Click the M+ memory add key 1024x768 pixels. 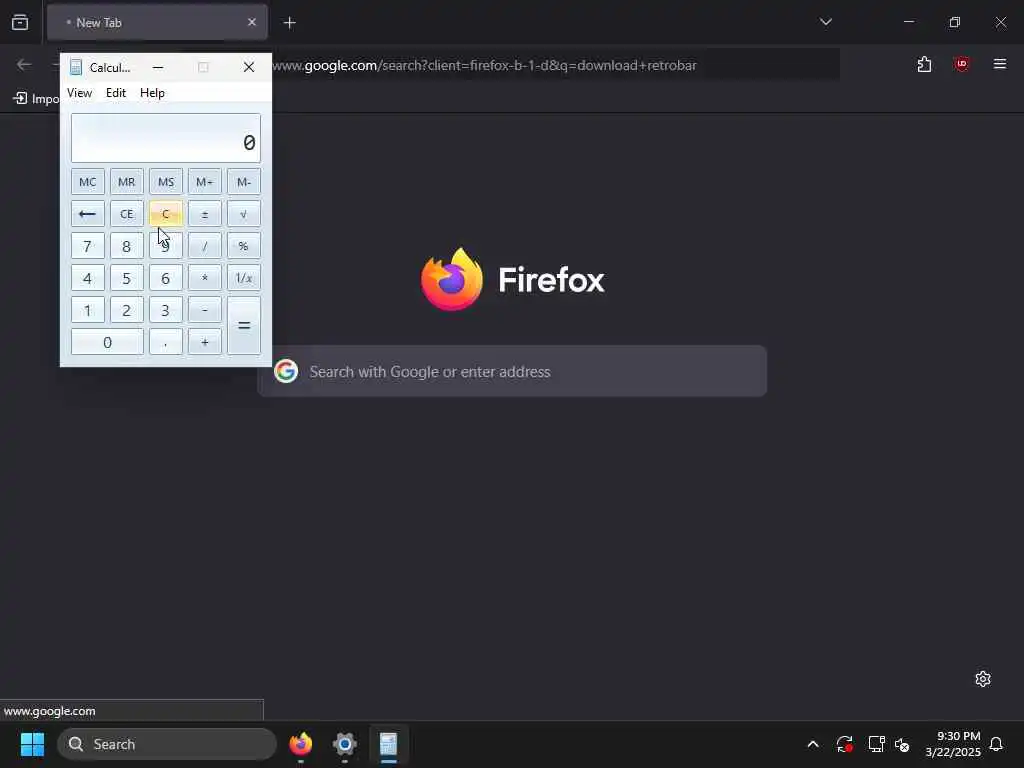(x=204, y=182)
